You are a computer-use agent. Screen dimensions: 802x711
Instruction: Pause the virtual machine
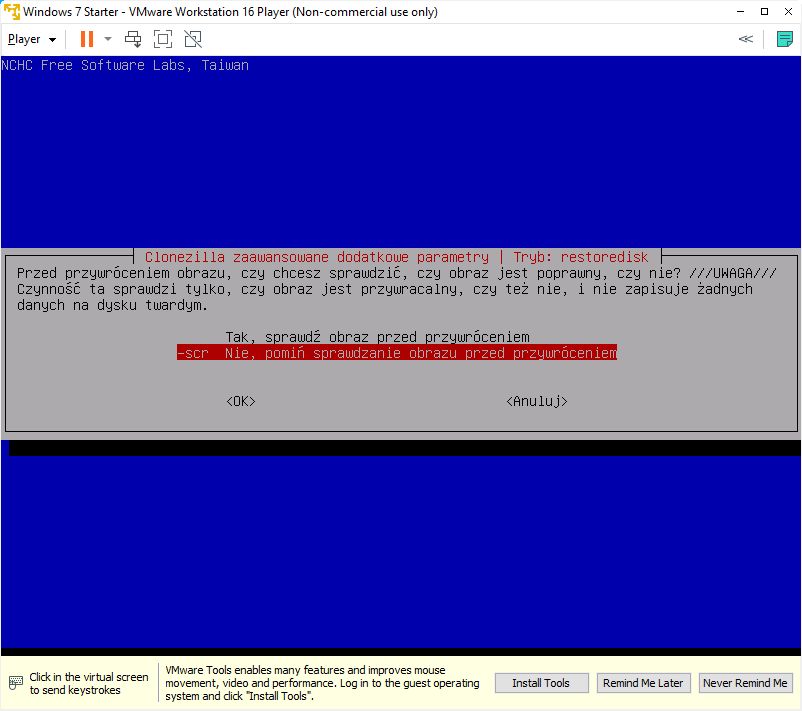(87, 39)
